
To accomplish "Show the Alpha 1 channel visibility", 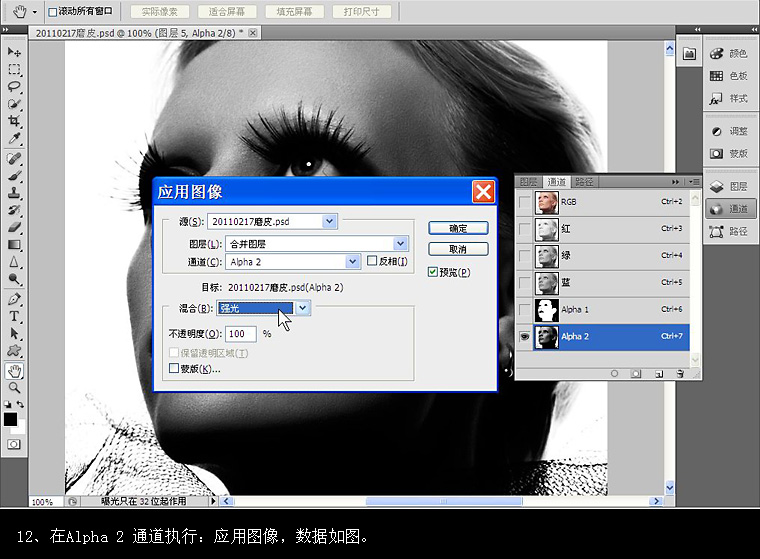I will pyautogui.click(x=524, y=309).
